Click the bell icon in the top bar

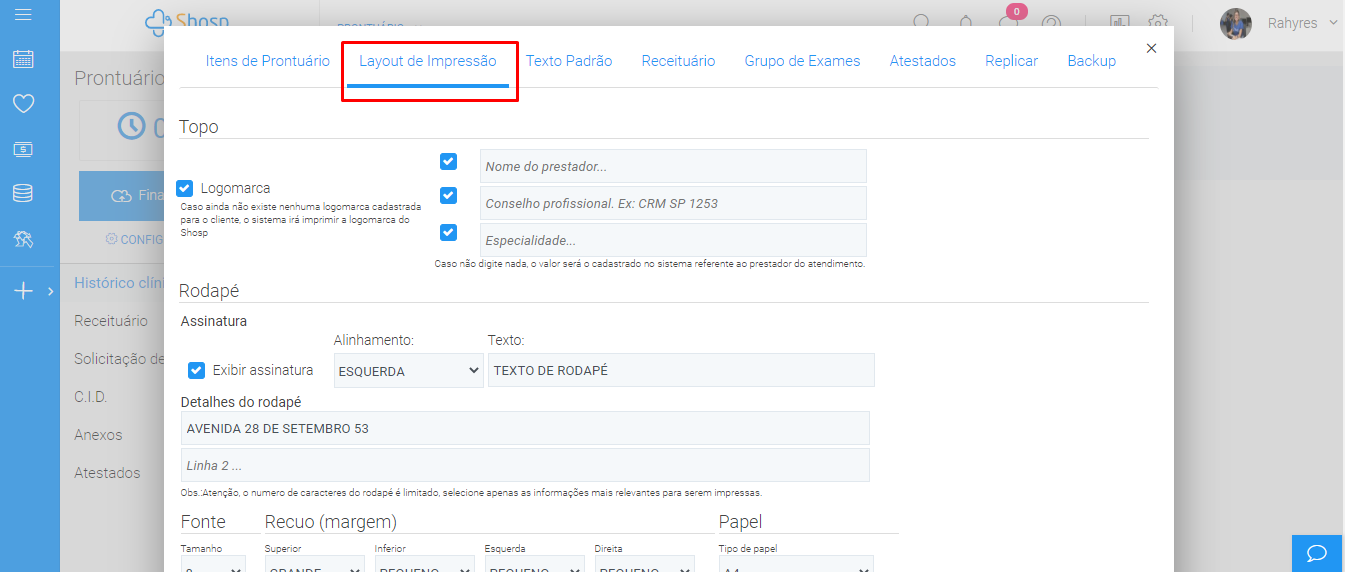click(x=966, y=22)
